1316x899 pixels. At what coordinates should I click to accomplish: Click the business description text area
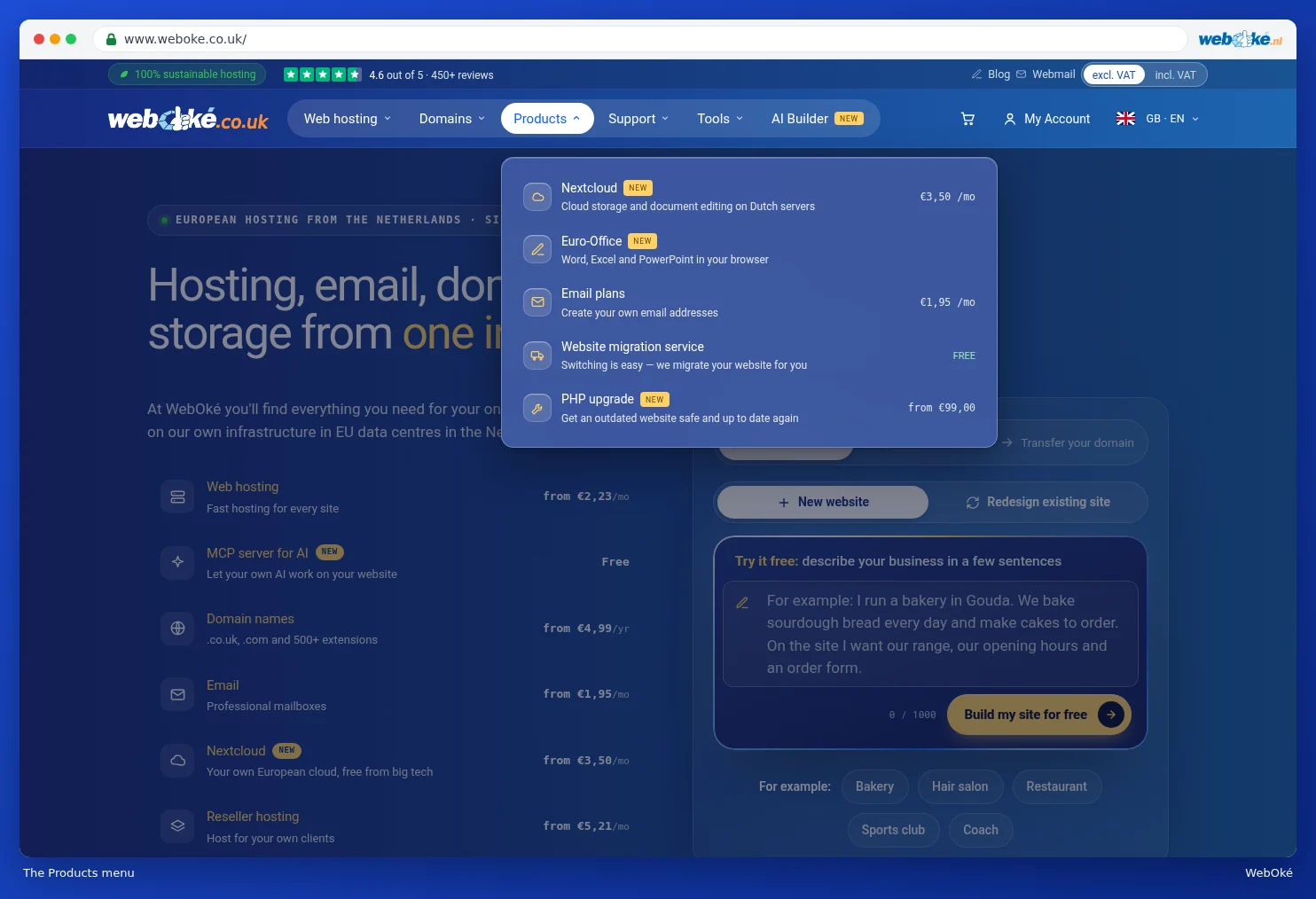click(x=930, y=634)
